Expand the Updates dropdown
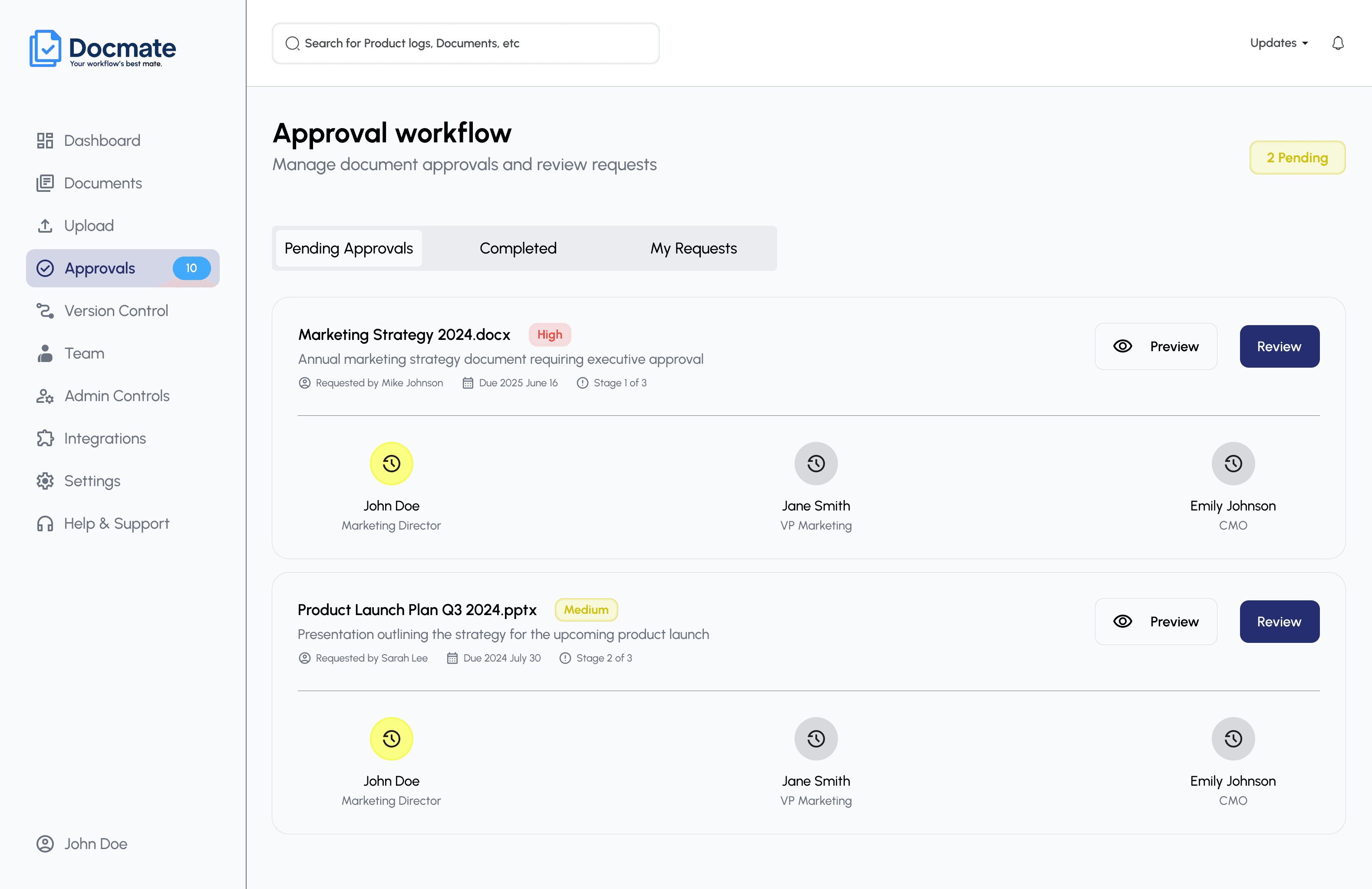The width and height of the screenshot is (1372, 889). click(1279, 43)
